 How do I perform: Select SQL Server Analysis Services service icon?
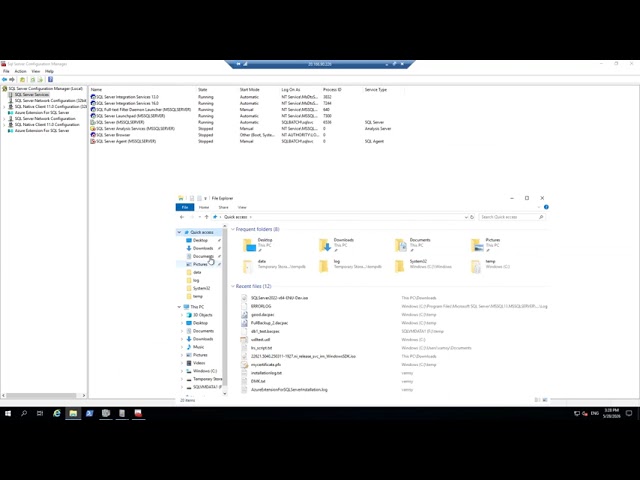pos(93,129)
